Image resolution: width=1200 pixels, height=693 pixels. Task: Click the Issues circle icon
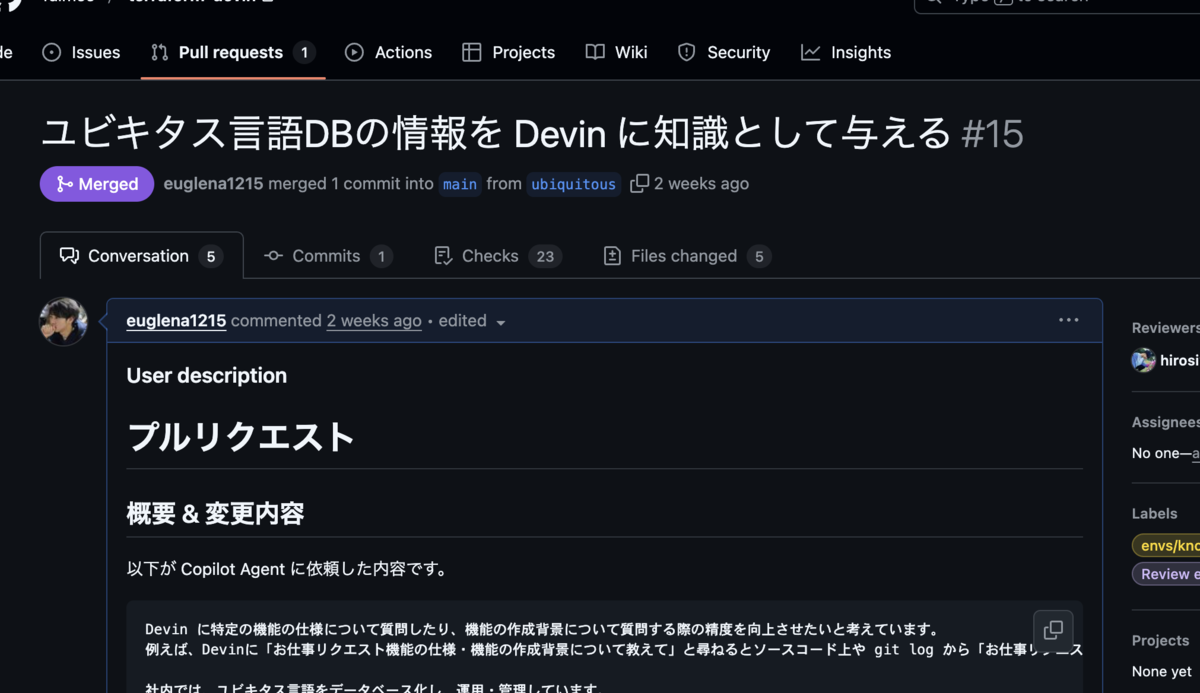tap(52, 52)
